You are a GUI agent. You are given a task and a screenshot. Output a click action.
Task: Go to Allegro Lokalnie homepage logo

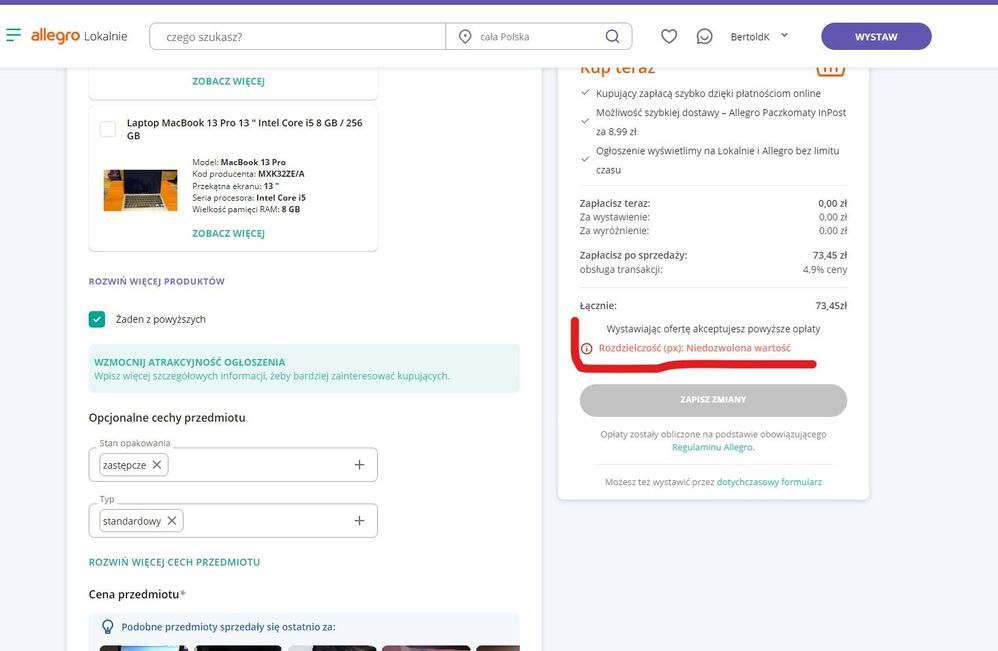pyautogui.click(x=79, y=36)
